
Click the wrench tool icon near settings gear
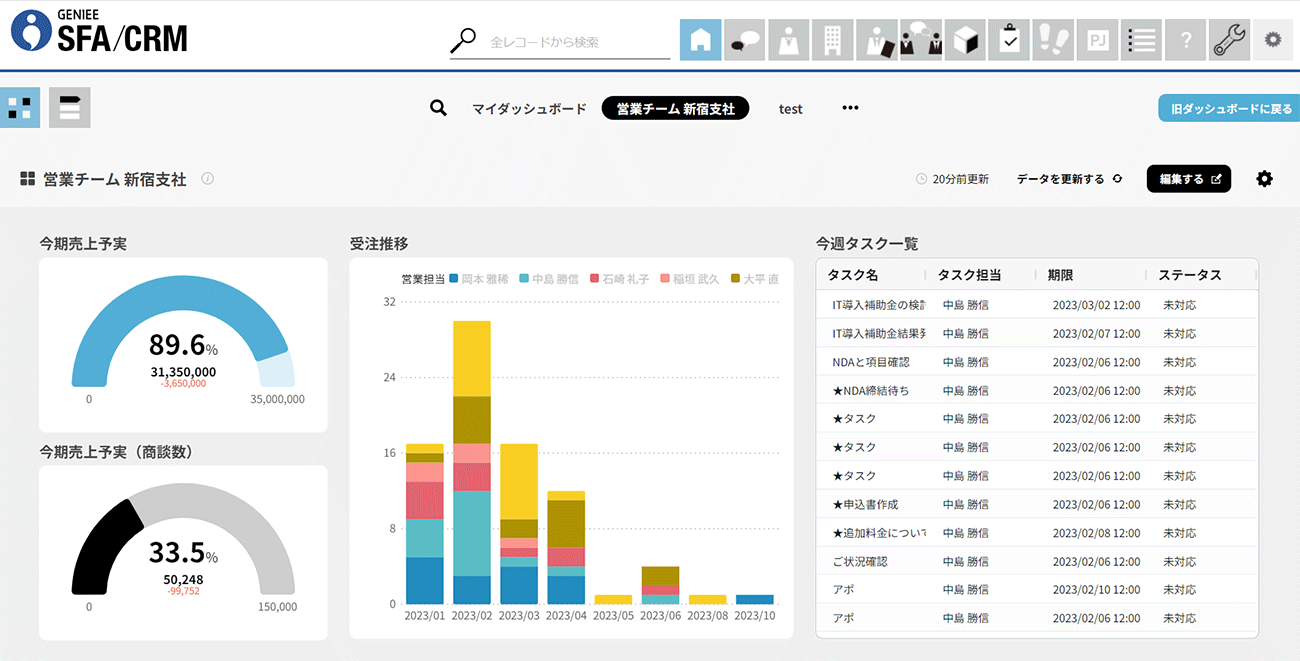[1229, 39]
